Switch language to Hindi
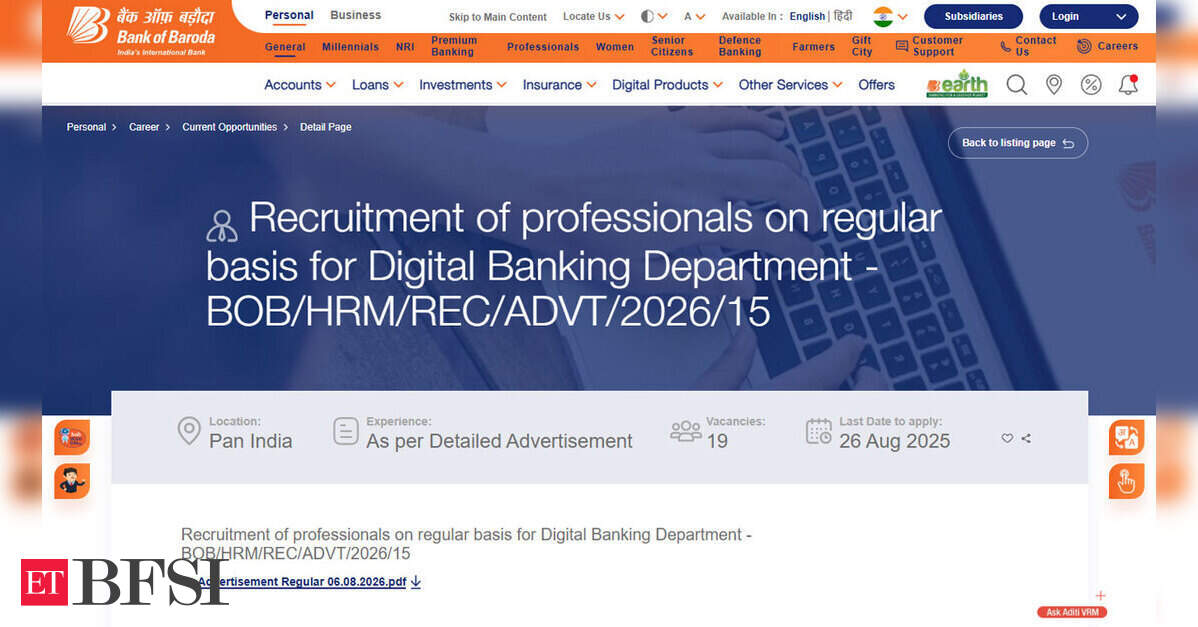Screen dimensions: 1198x627 (x=843, y=16)
